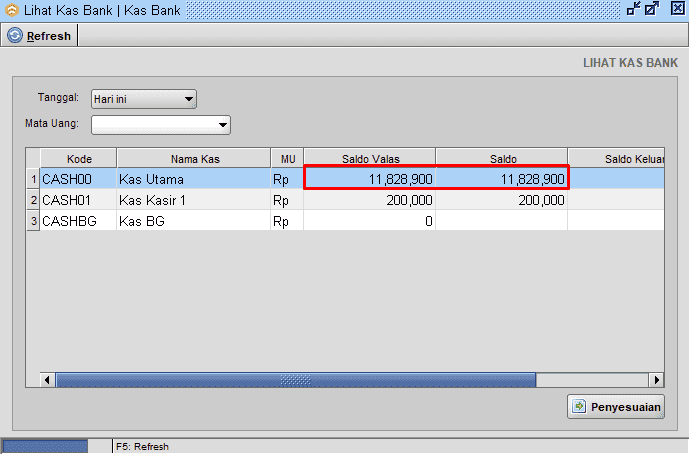Click the horizontal scrollbar left arrow
The width and height of the screenshot is (689, 454).
[x=47, y=380]
